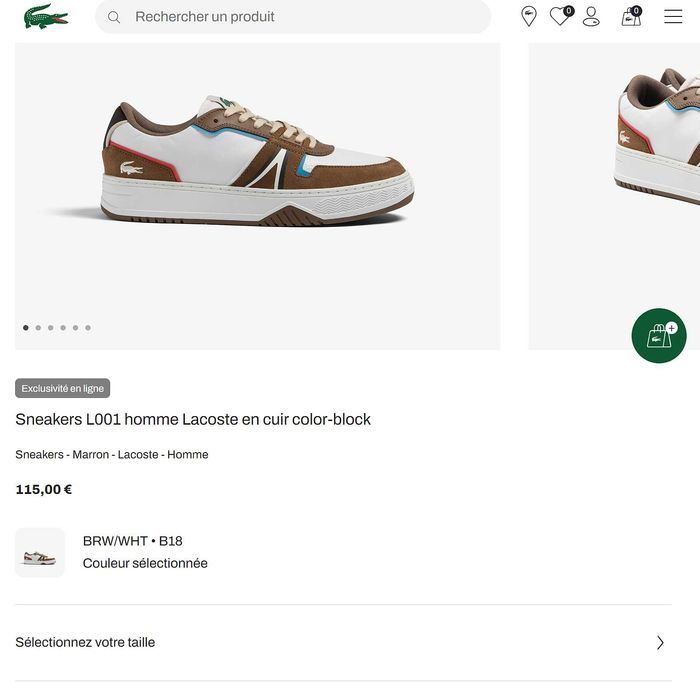The height and width of the screenshot is (700, 700).
Task: Click the chevron arrow beside size selection
Action: tap(660, 643)
